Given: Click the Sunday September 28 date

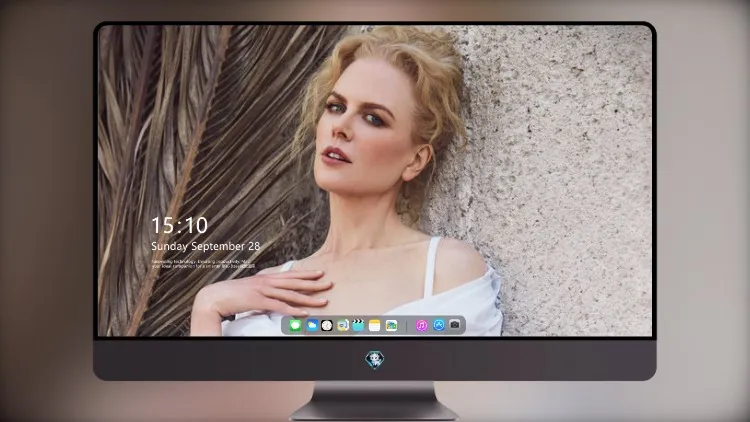Looking at the screenshot, I should tap(205, 246).
